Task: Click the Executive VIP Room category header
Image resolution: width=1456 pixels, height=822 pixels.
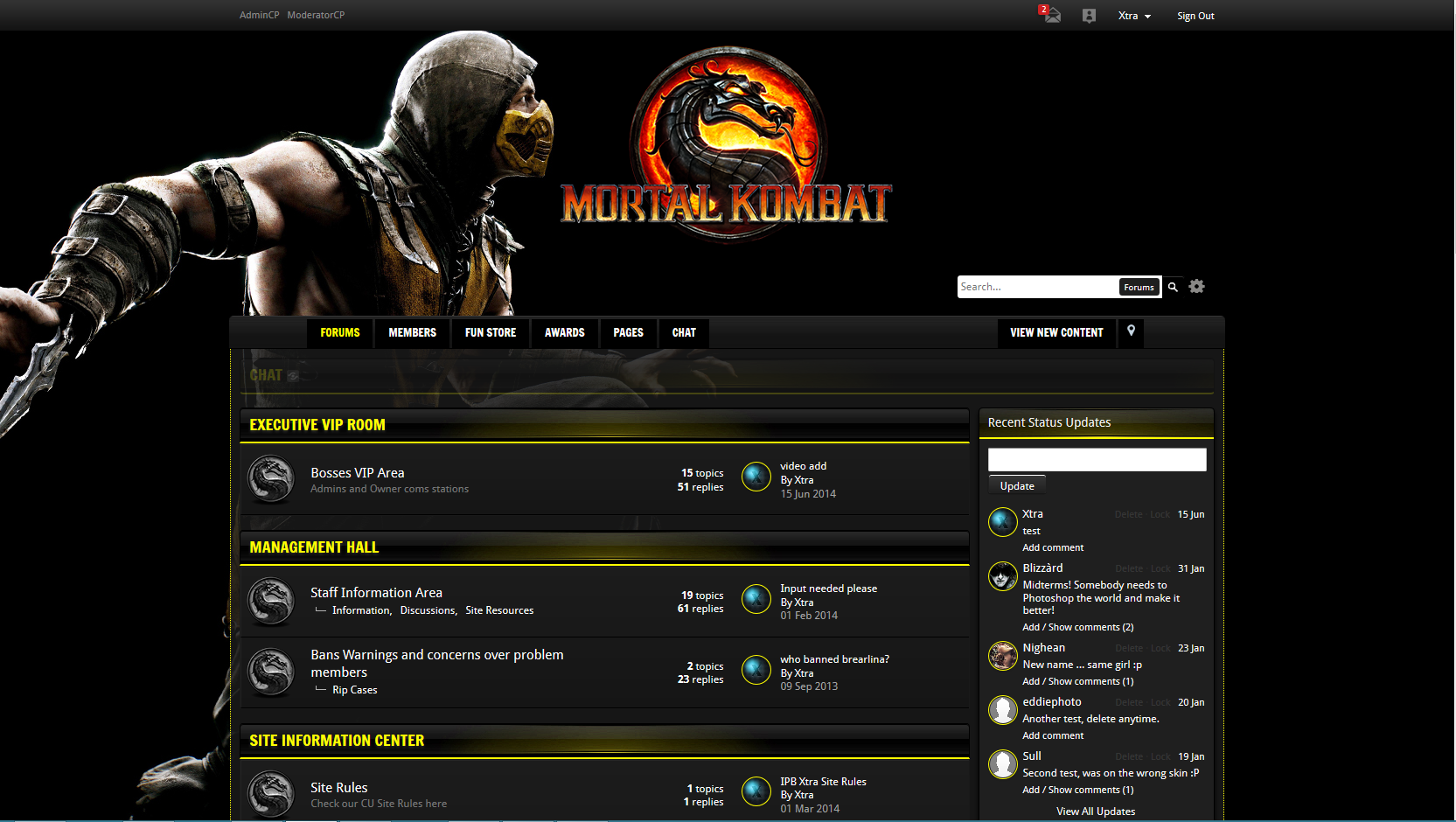Action: [x=317, y=425]
